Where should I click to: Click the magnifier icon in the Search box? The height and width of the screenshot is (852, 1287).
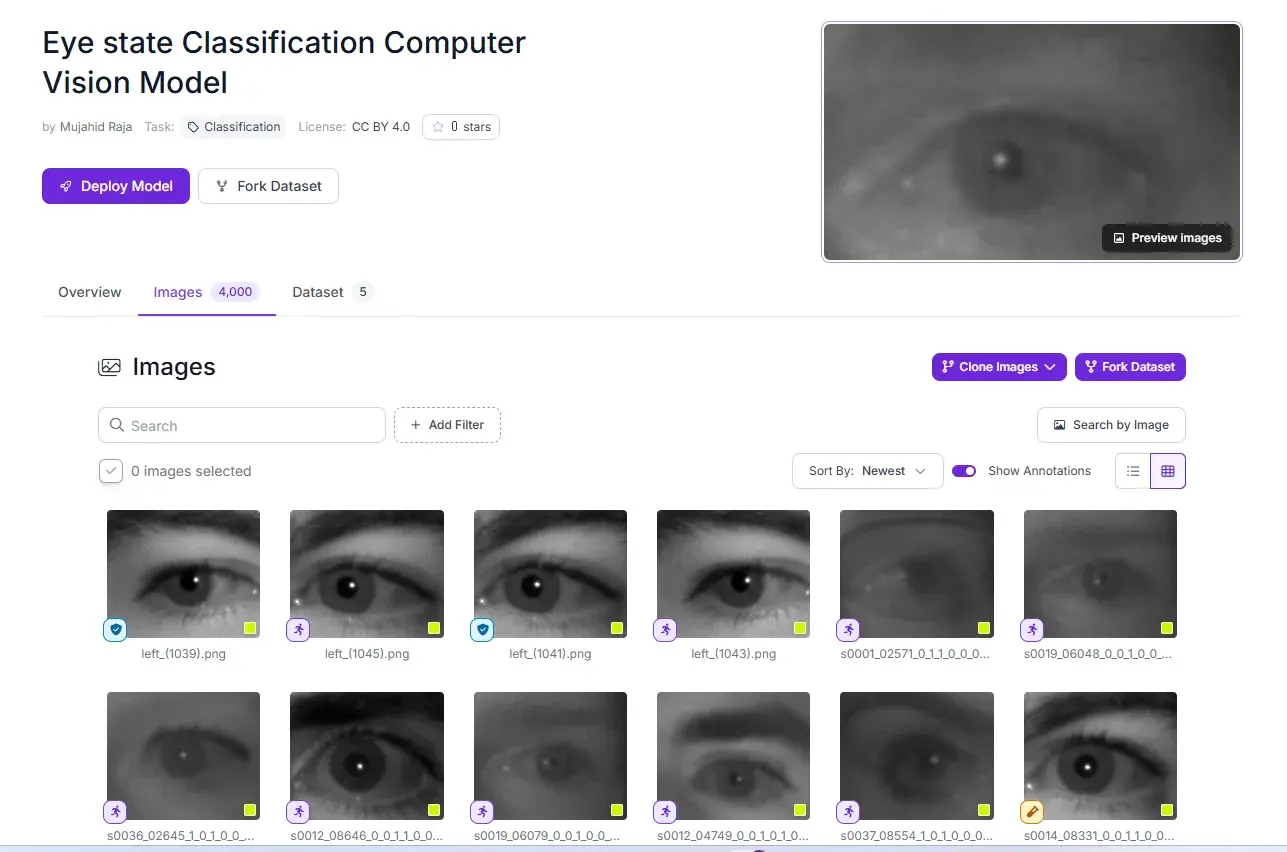pyautogui.click(x=117, y=425)
